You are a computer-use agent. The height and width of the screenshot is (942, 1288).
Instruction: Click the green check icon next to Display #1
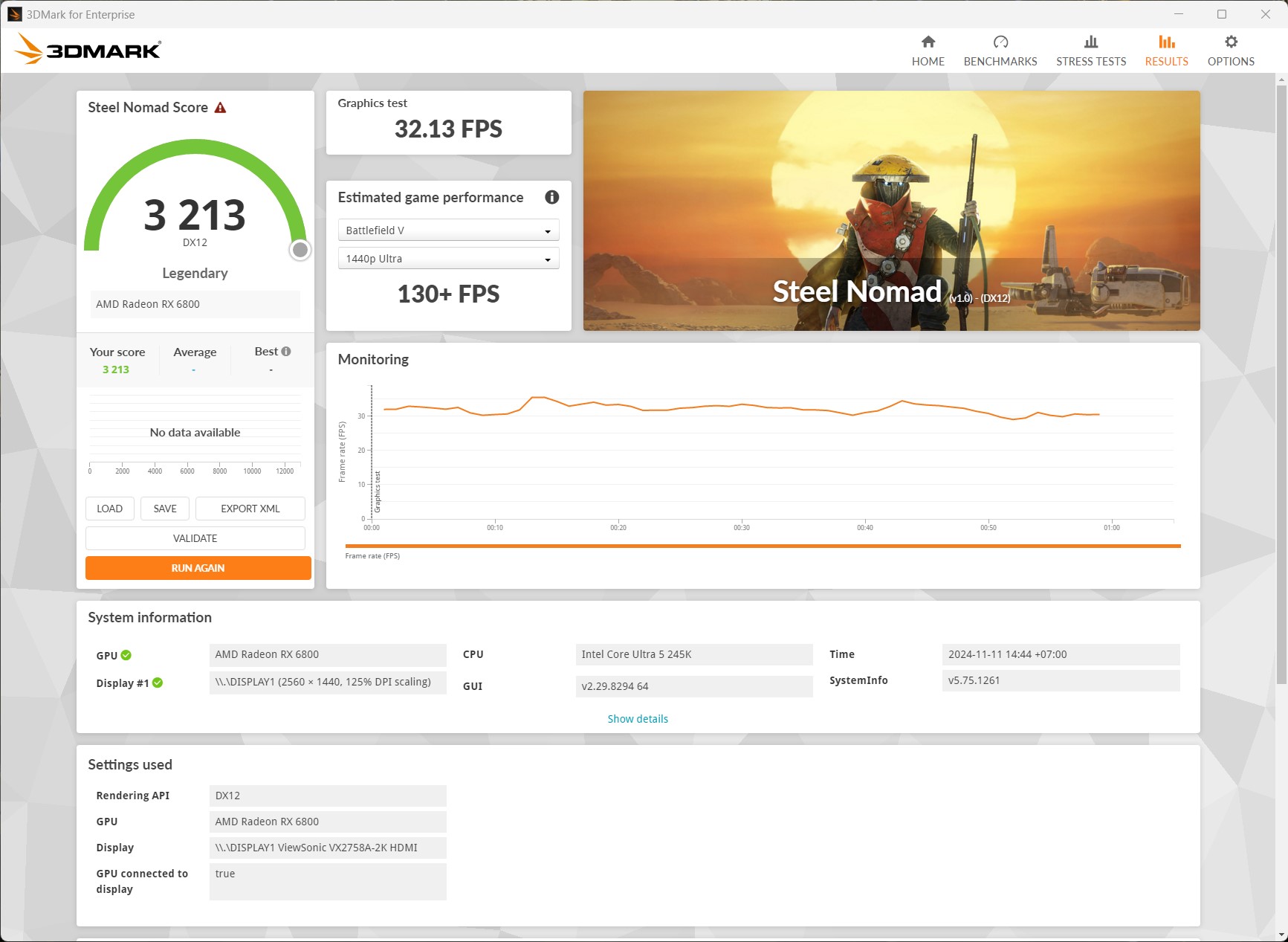coord(158,683)
